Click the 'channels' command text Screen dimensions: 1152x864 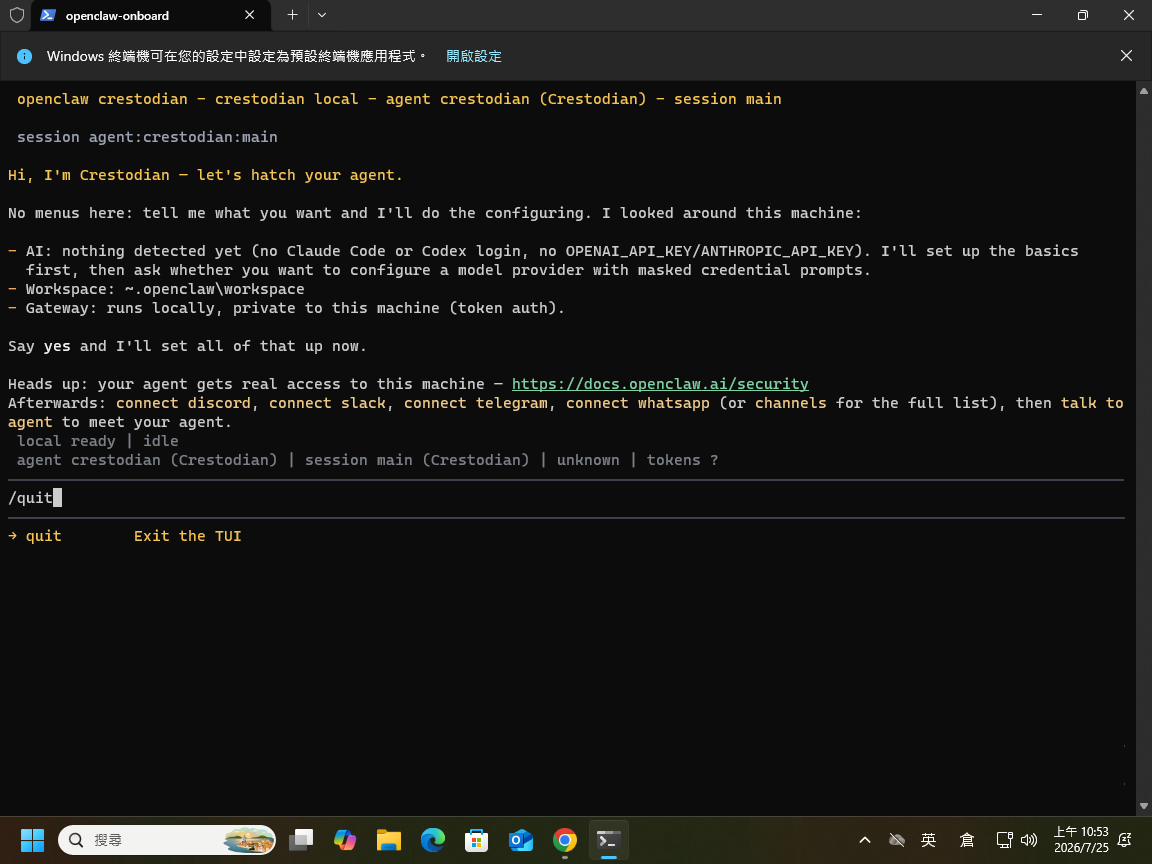[791, 403]
